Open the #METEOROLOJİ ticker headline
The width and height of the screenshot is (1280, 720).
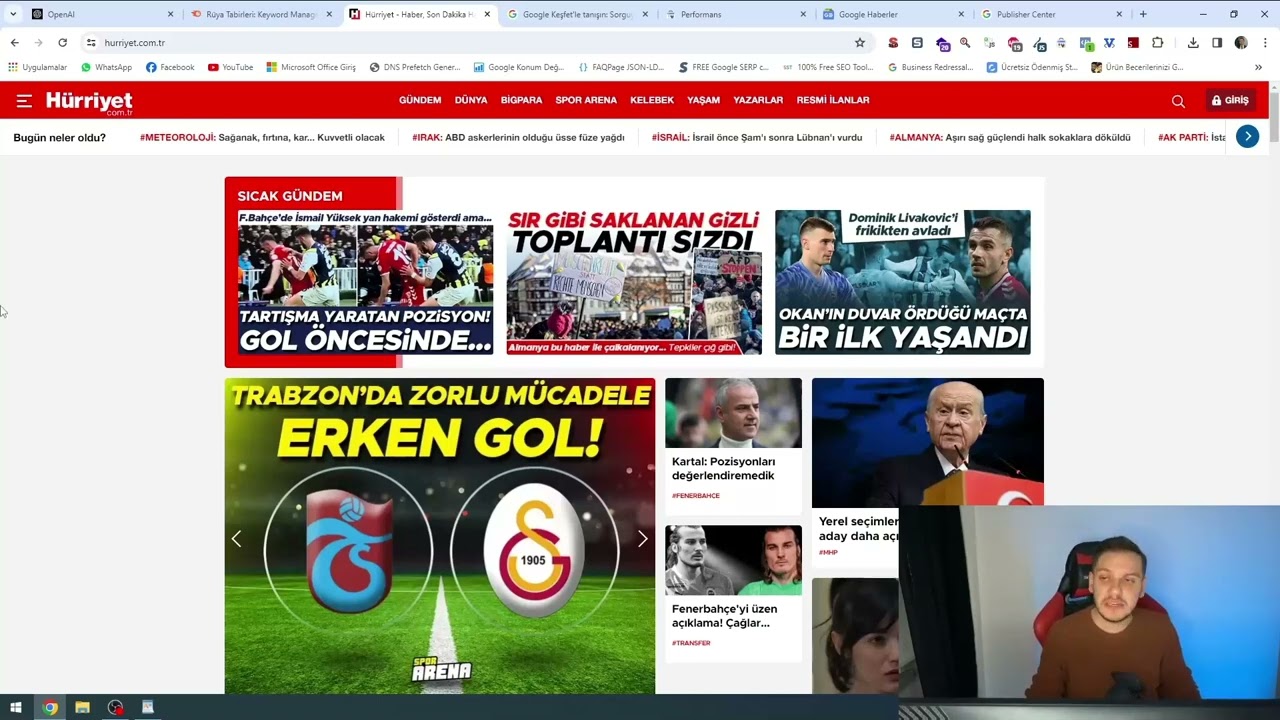[262, 137]
